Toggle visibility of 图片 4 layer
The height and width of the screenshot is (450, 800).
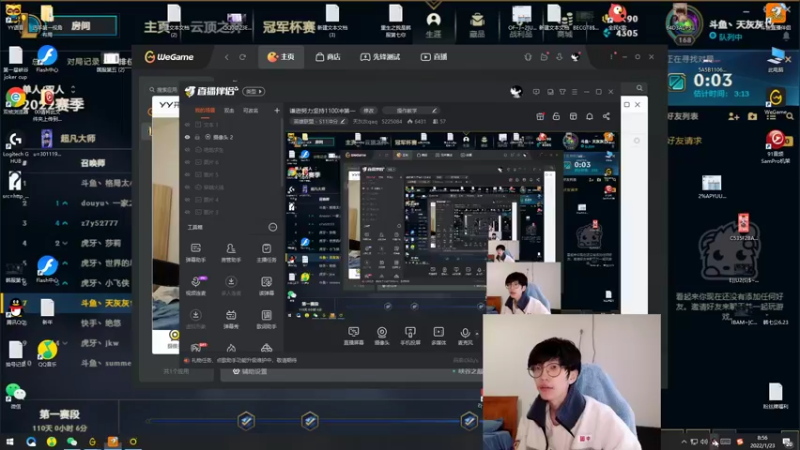(187, 199)
